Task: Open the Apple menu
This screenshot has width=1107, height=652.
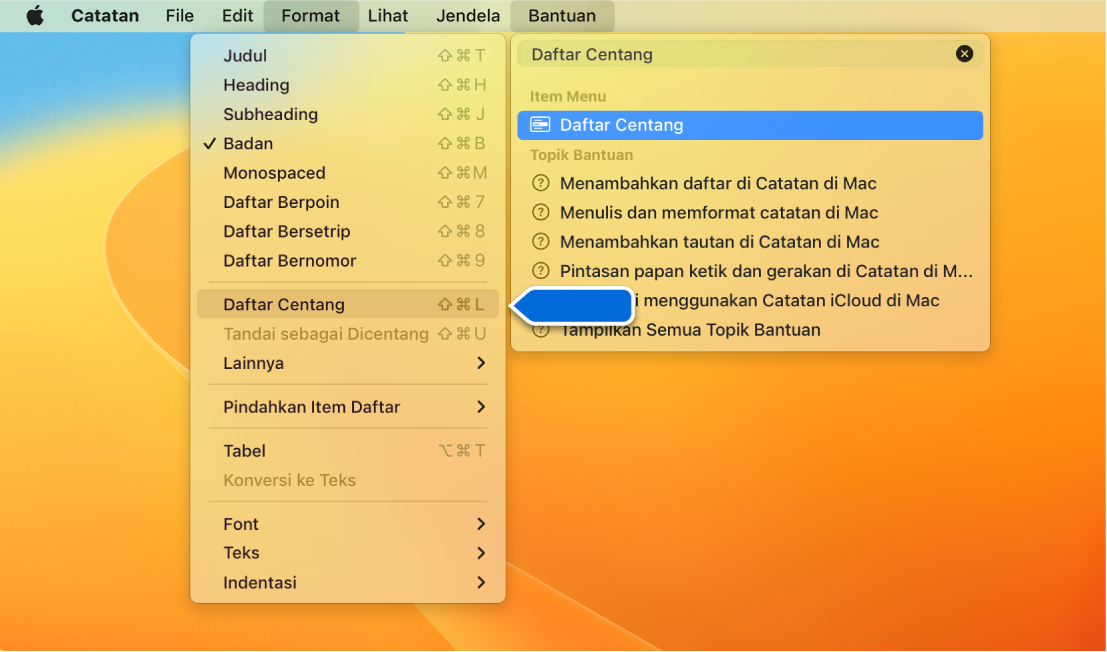Action: (x=35, y=16)
